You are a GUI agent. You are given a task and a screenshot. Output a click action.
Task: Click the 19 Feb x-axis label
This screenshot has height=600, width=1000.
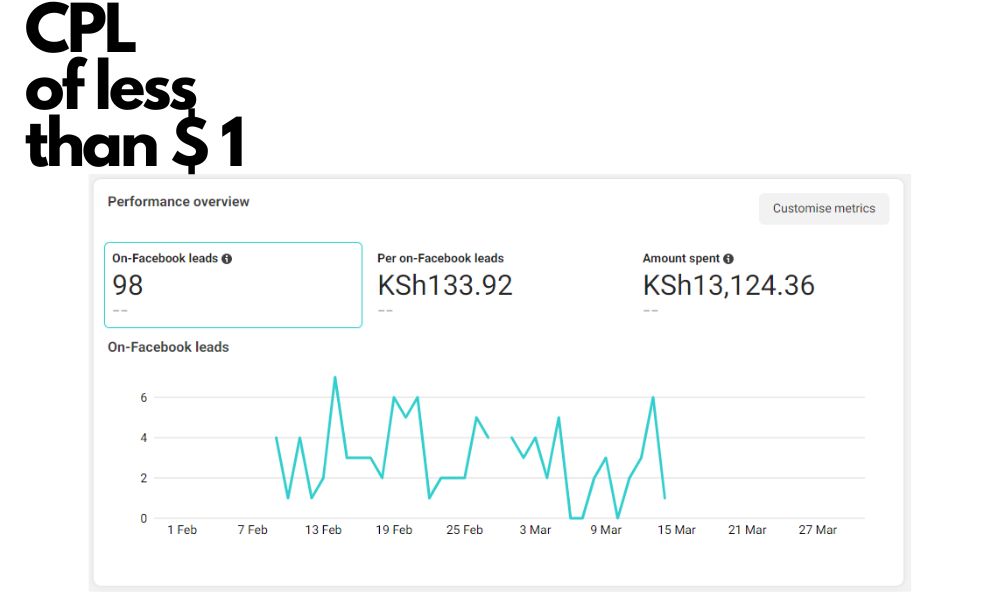394,530
